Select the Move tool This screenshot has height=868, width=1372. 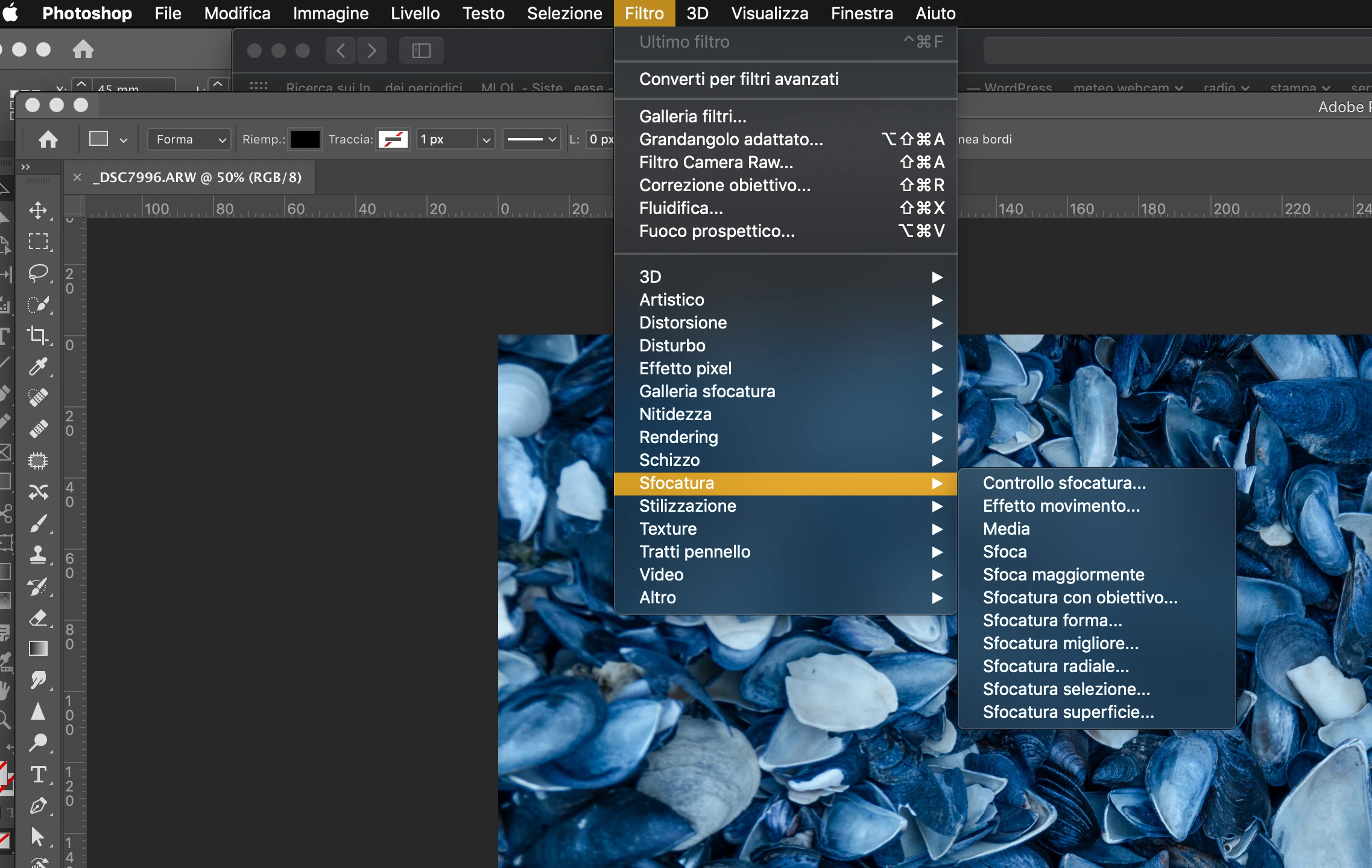[x=38, y=210]
